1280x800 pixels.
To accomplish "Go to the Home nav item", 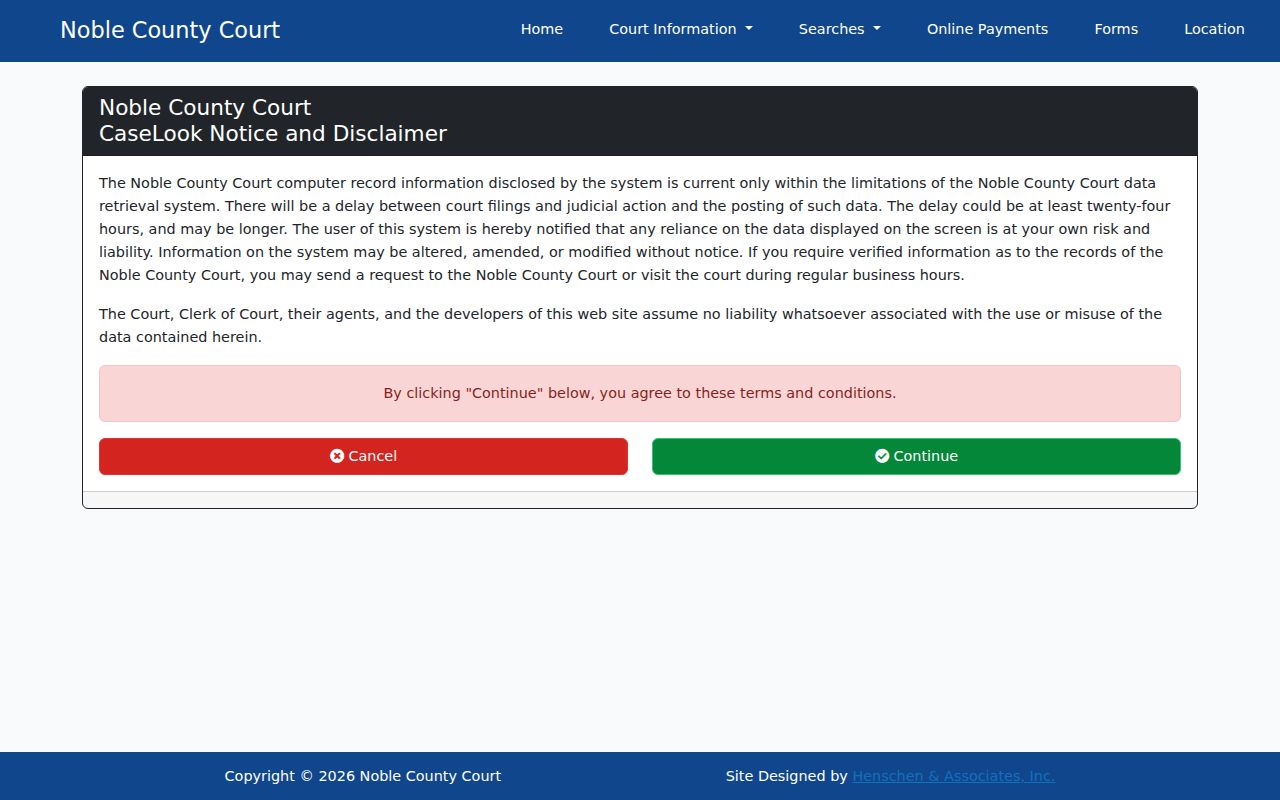I will point(541,29).
